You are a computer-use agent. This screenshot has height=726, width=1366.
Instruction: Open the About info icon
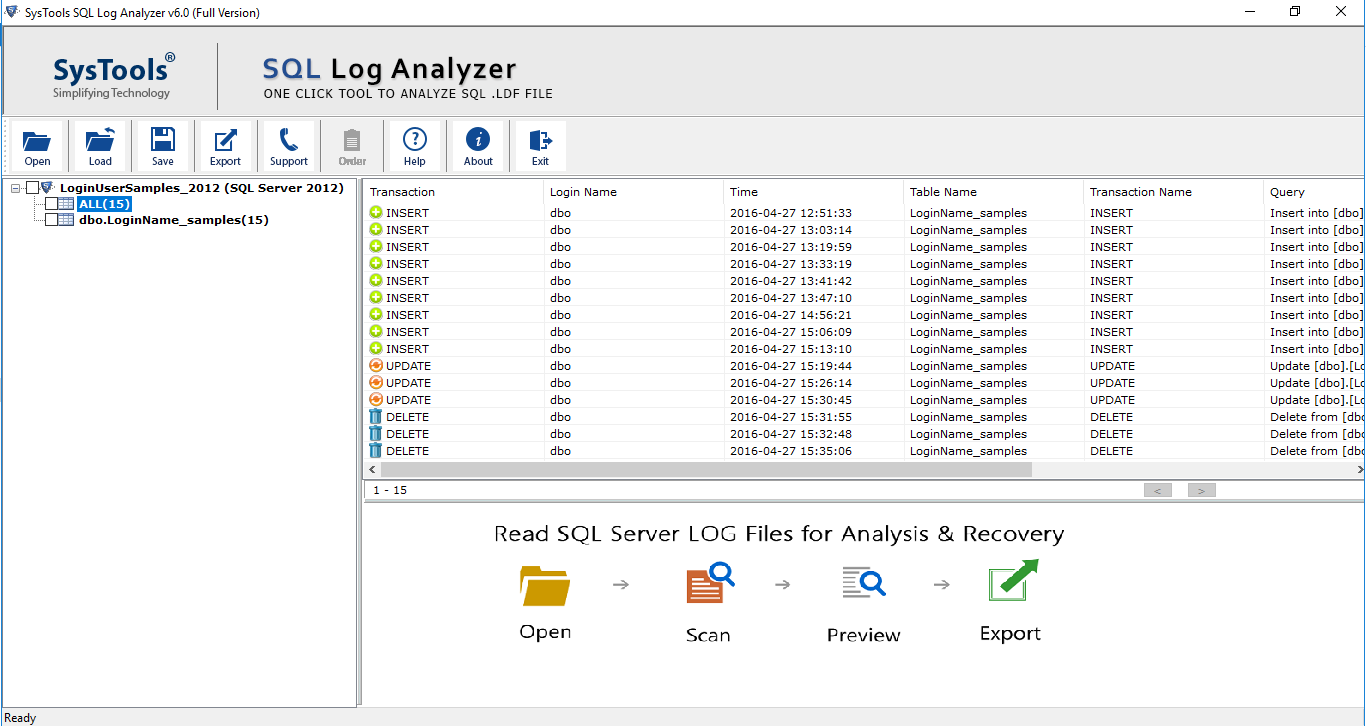pos(478,146)
